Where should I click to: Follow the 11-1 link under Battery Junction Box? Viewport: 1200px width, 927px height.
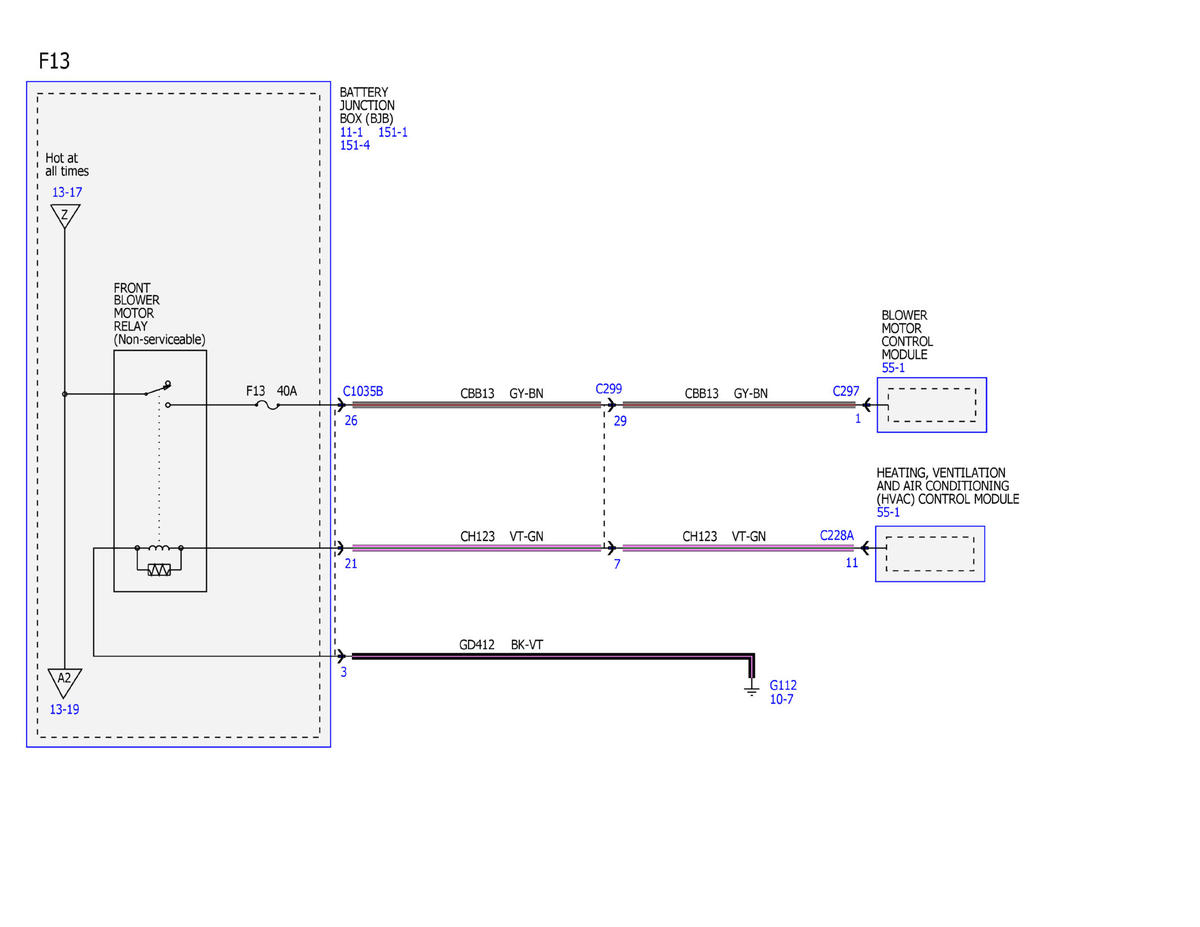click(x=351, y=132)
